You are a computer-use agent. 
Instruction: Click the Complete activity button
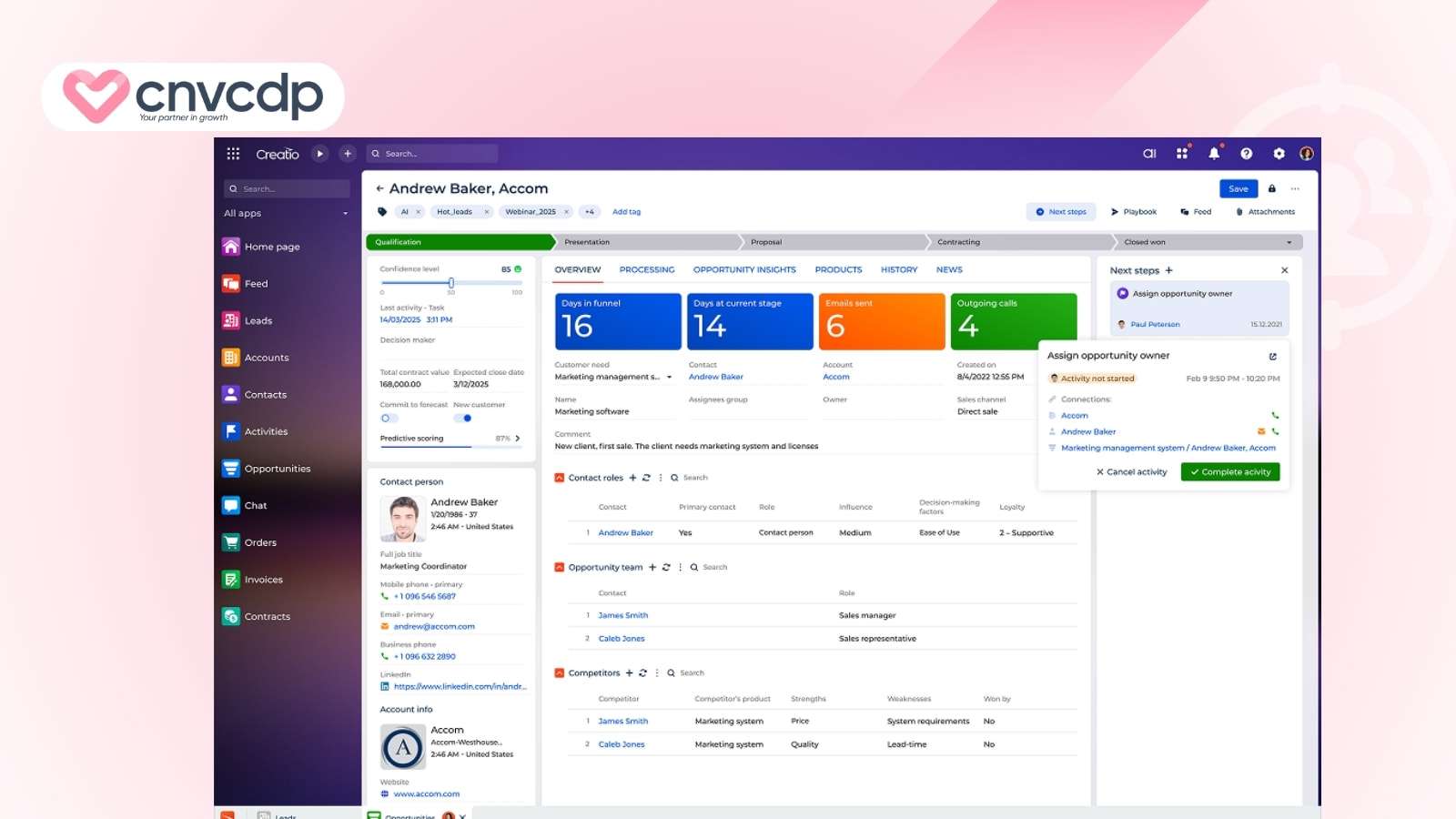pyautogui.click(x=1230, y=471)
